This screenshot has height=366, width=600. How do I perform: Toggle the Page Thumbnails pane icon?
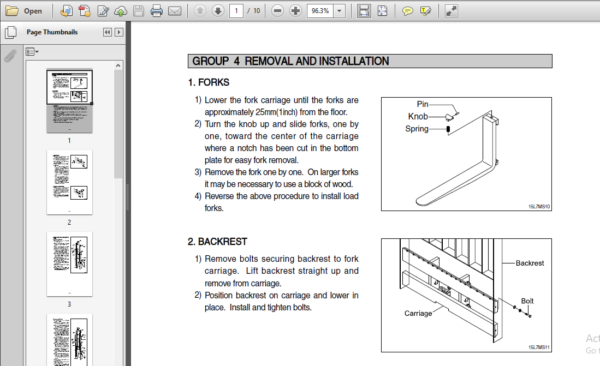click(x=11, y=32)
